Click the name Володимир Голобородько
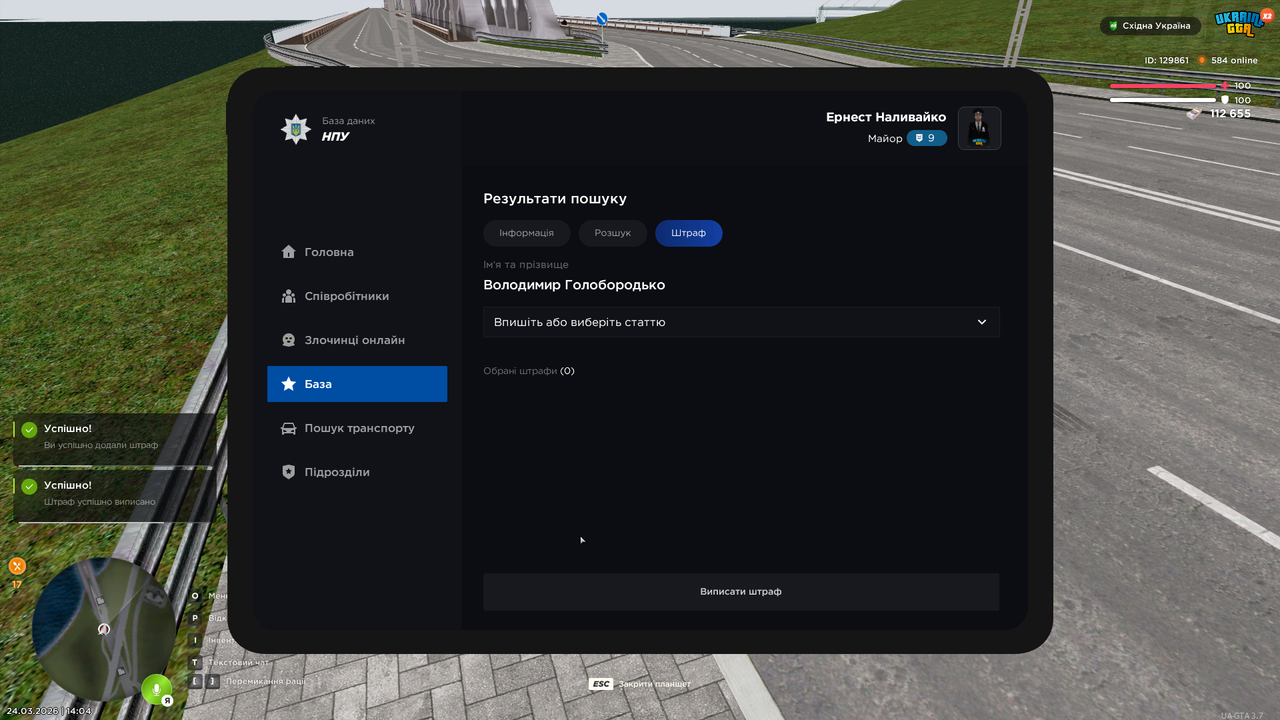The height and width of the screenshot is (720, 1280). (574, 285)
